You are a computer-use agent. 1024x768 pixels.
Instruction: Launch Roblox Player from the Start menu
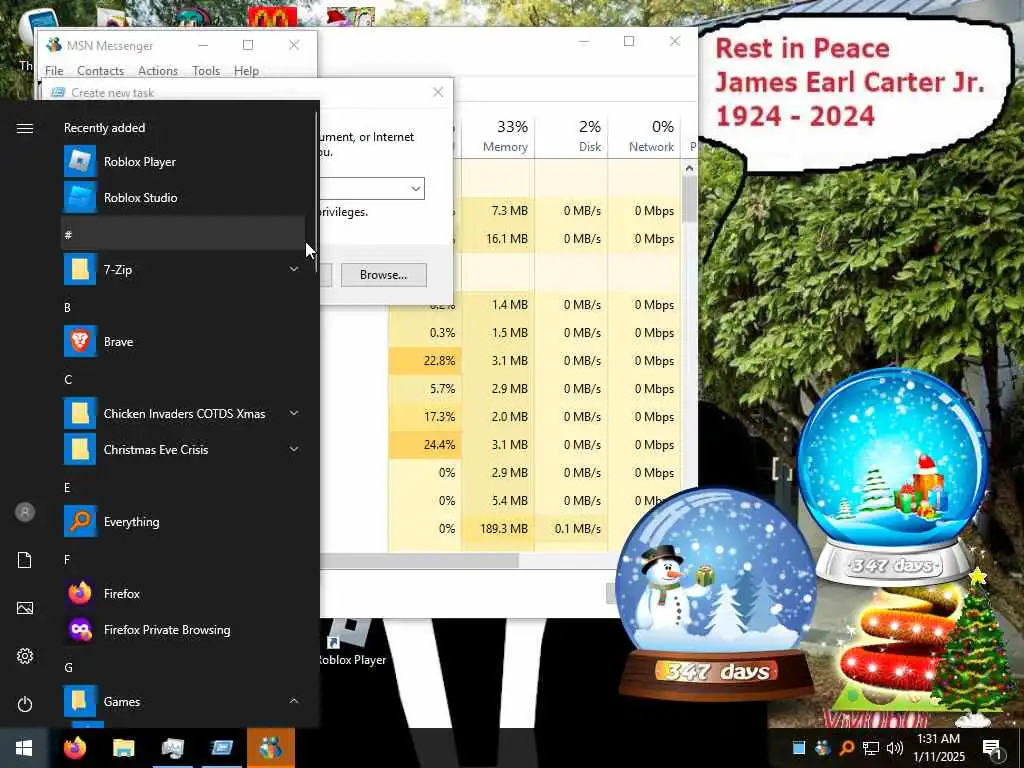pos(183,161)
